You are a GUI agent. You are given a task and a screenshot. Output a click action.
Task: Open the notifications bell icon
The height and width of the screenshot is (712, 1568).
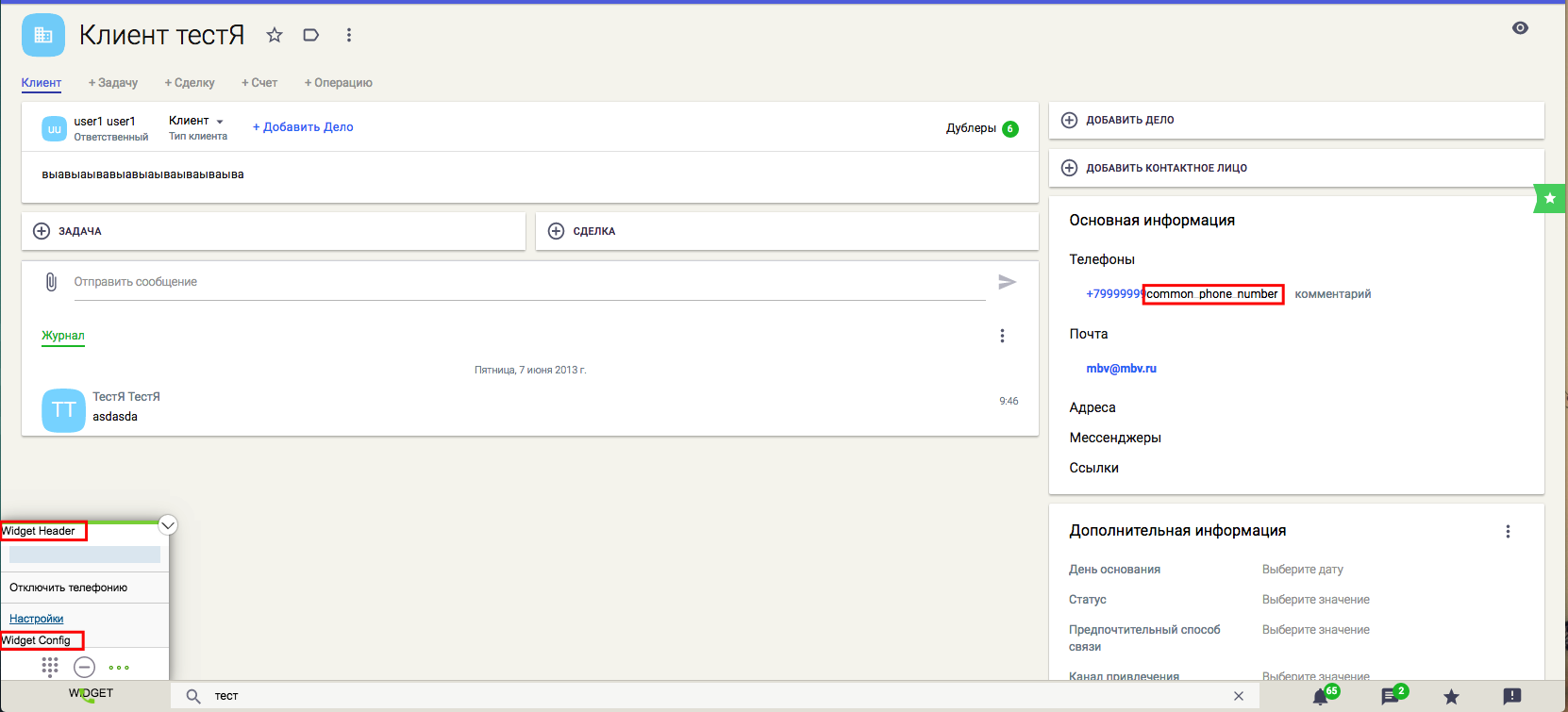coord(1320,697)
